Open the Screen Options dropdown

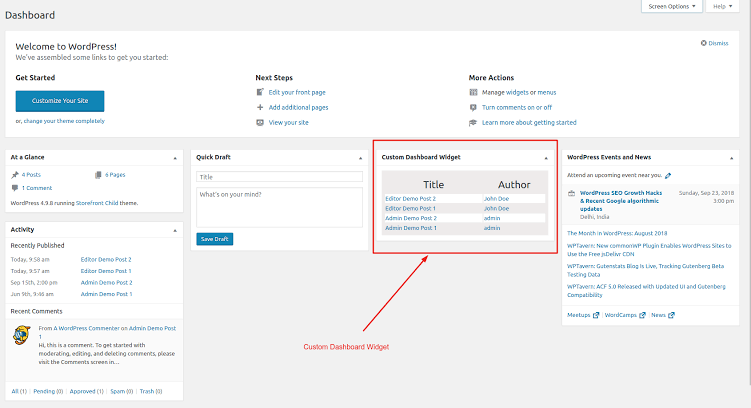(671, 6)
